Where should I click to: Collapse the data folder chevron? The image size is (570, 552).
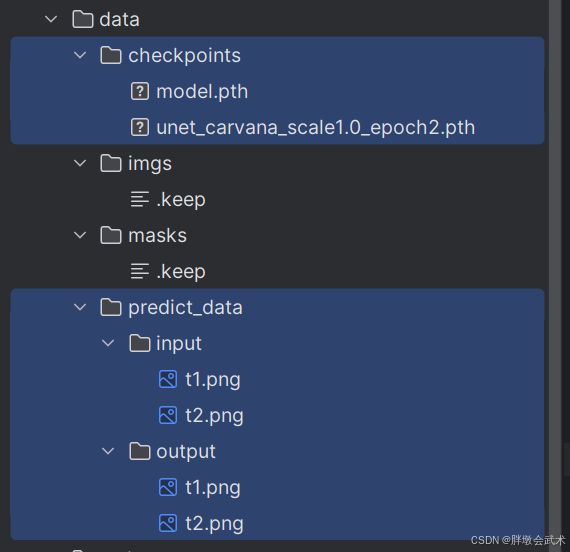[51, 19]
